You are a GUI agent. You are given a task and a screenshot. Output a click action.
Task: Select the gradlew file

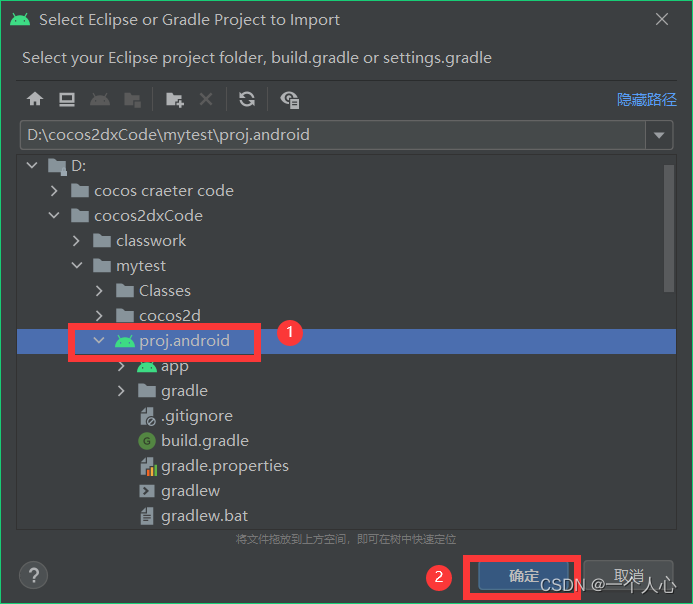pyautogui.click(x=190, y=491)
